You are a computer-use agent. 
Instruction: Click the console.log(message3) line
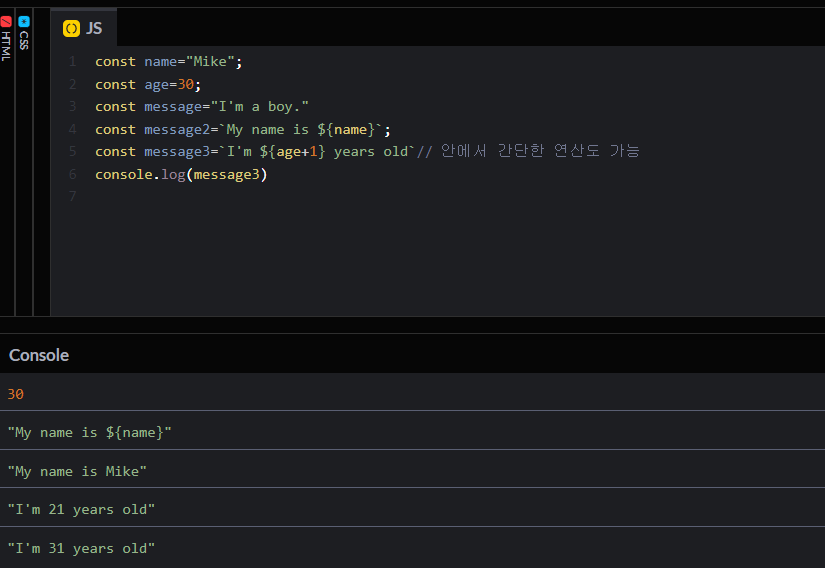tap(181, 175)
